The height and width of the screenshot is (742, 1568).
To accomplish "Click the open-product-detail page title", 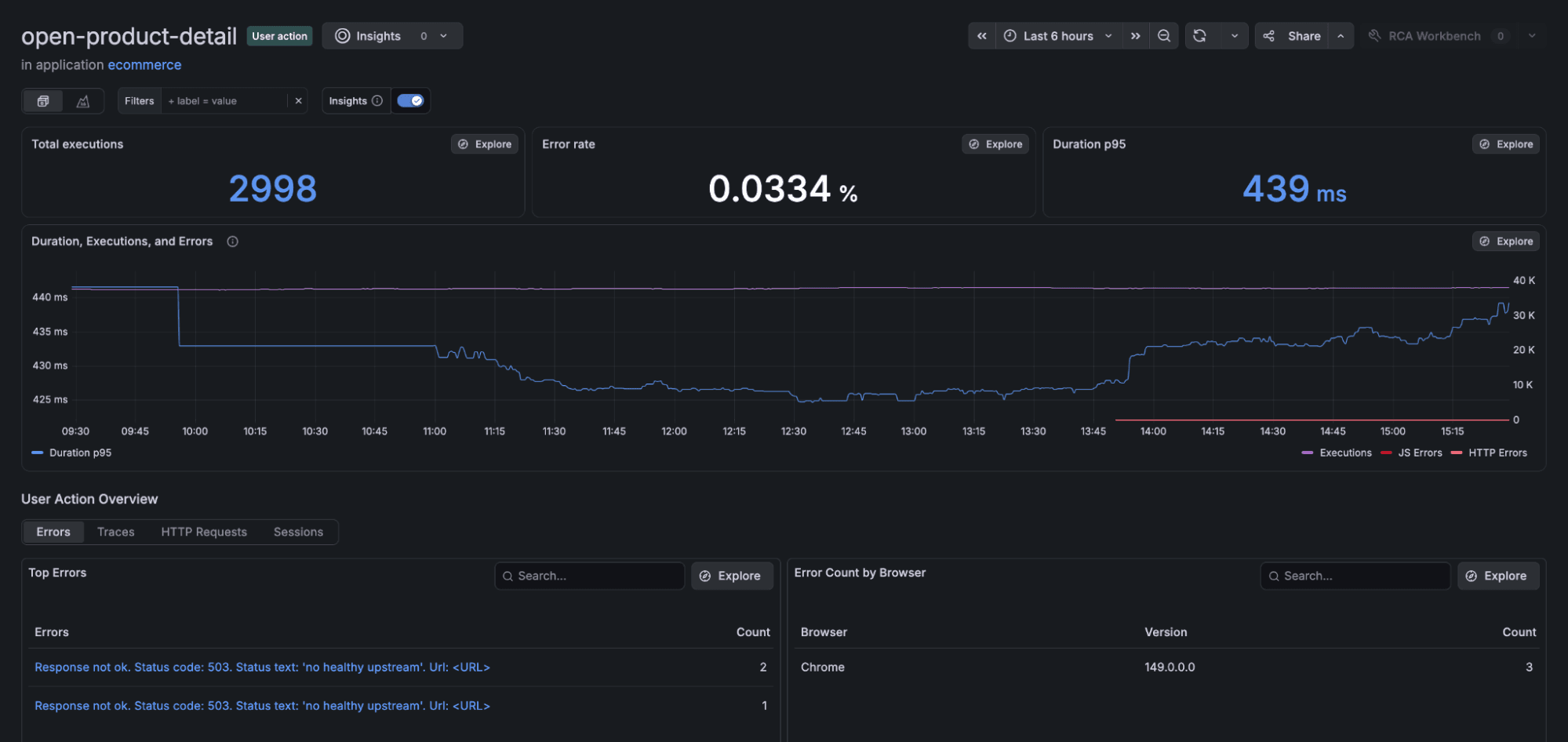I will pos(129,36).
